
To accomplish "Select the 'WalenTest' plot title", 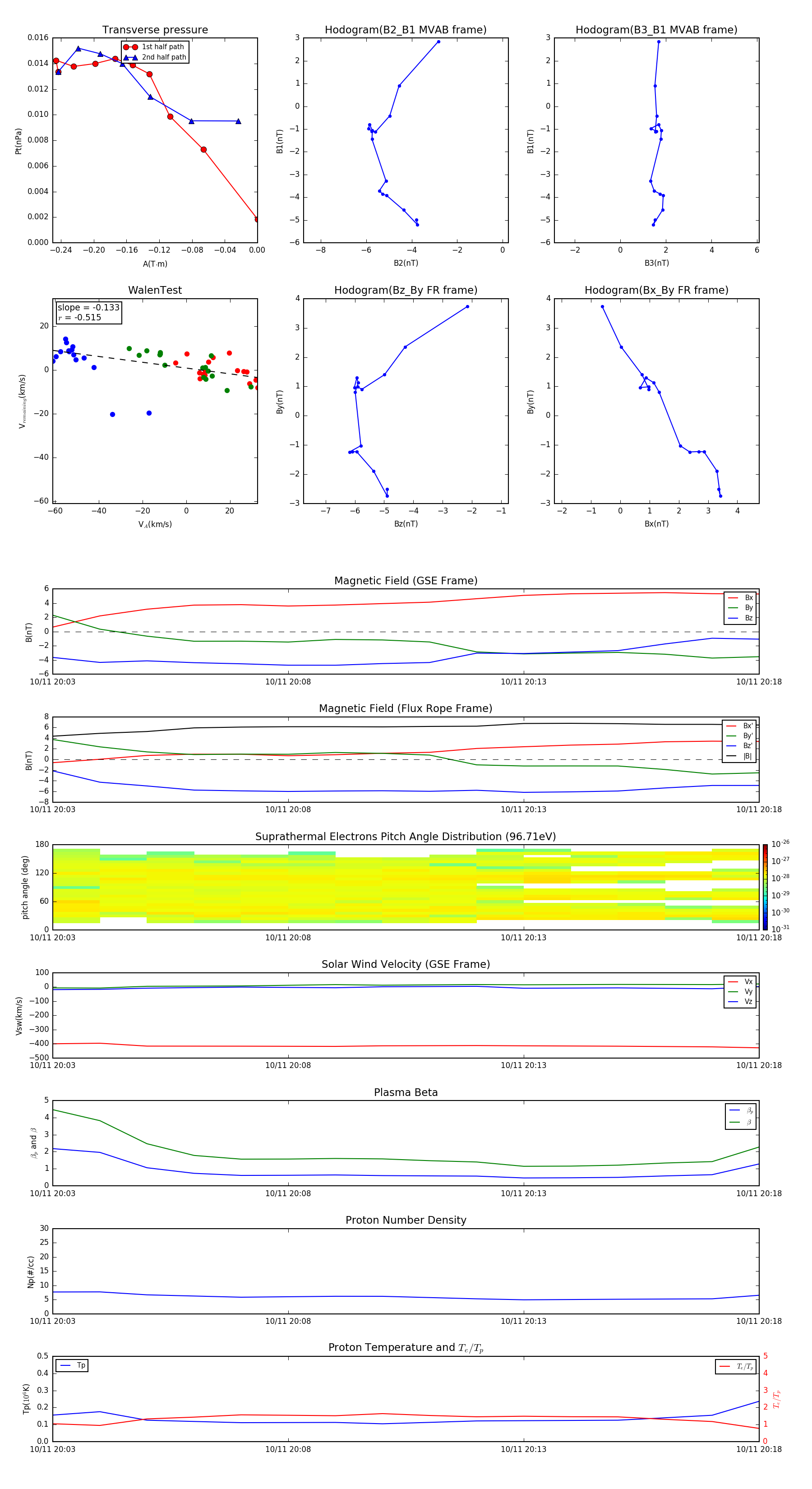I will click(155, 290).
